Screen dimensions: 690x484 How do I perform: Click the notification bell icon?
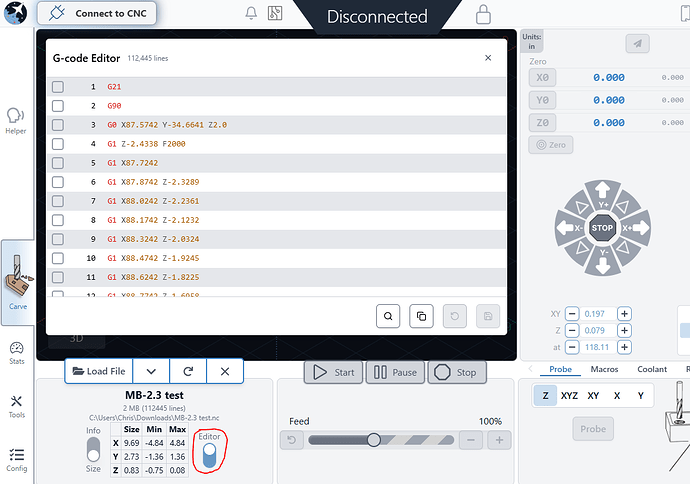[250, 15]
